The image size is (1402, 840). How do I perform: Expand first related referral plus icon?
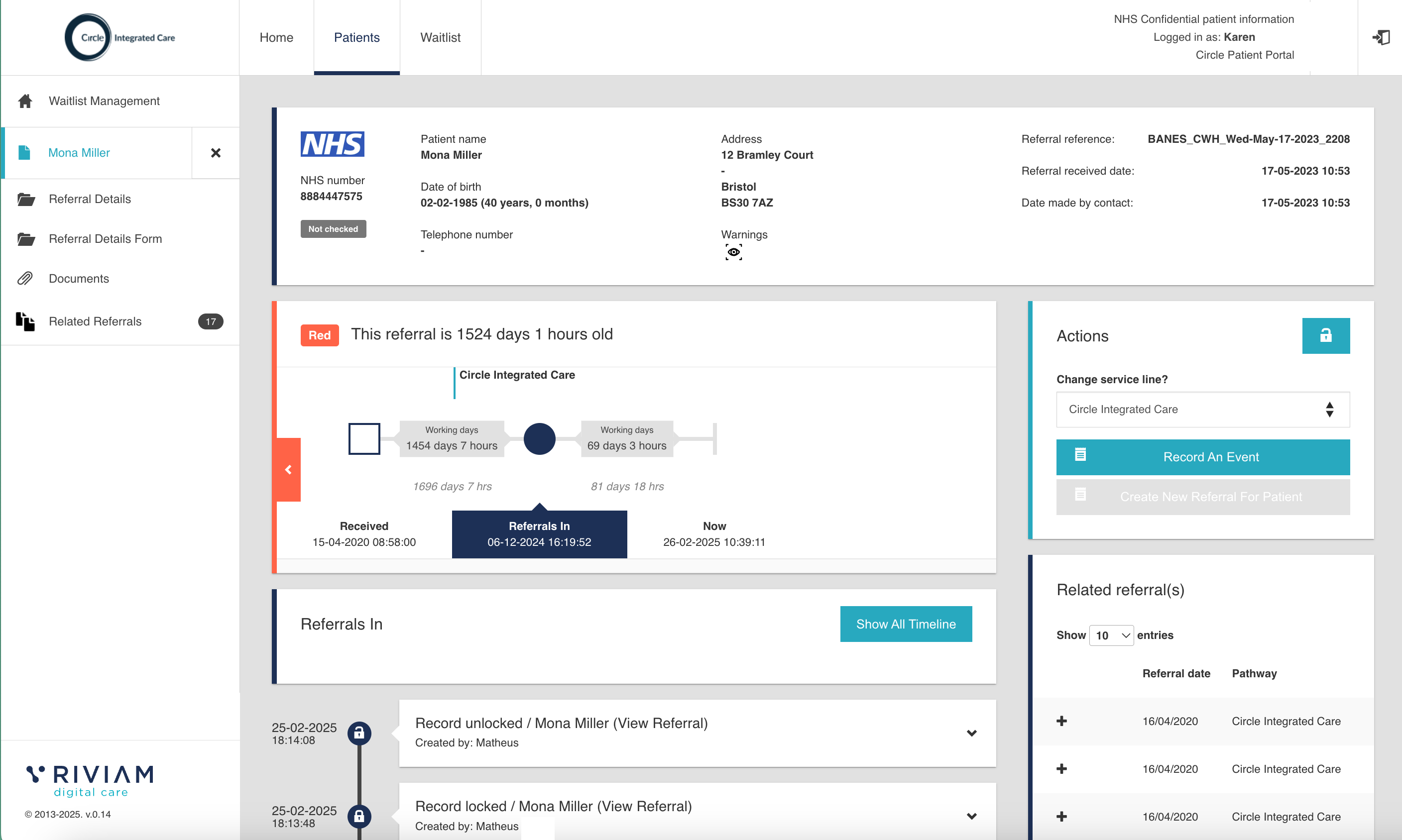(x=1061, y=721)
